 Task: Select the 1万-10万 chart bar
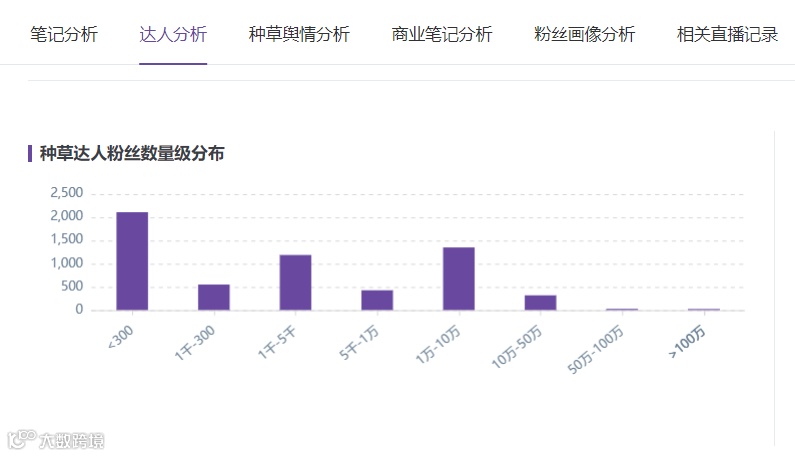[x=459, y=278]
